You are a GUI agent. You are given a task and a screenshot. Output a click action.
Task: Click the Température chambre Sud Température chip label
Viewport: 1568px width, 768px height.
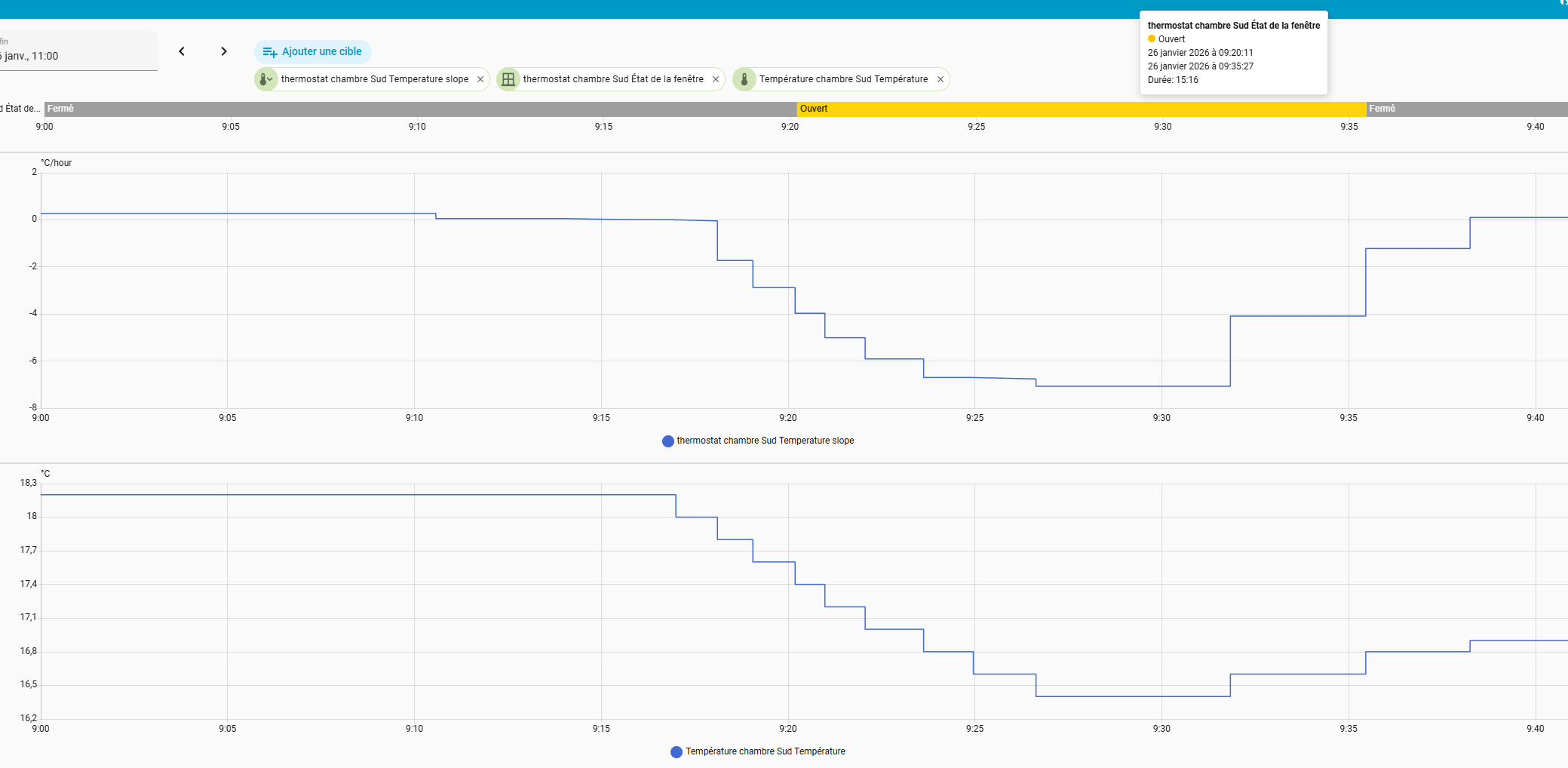843,79
